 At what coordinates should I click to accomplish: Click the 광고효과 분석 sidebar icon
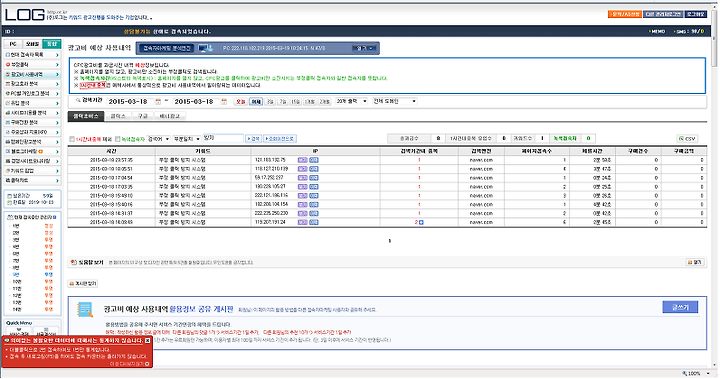pyautogui.click(x=8, y=84)
